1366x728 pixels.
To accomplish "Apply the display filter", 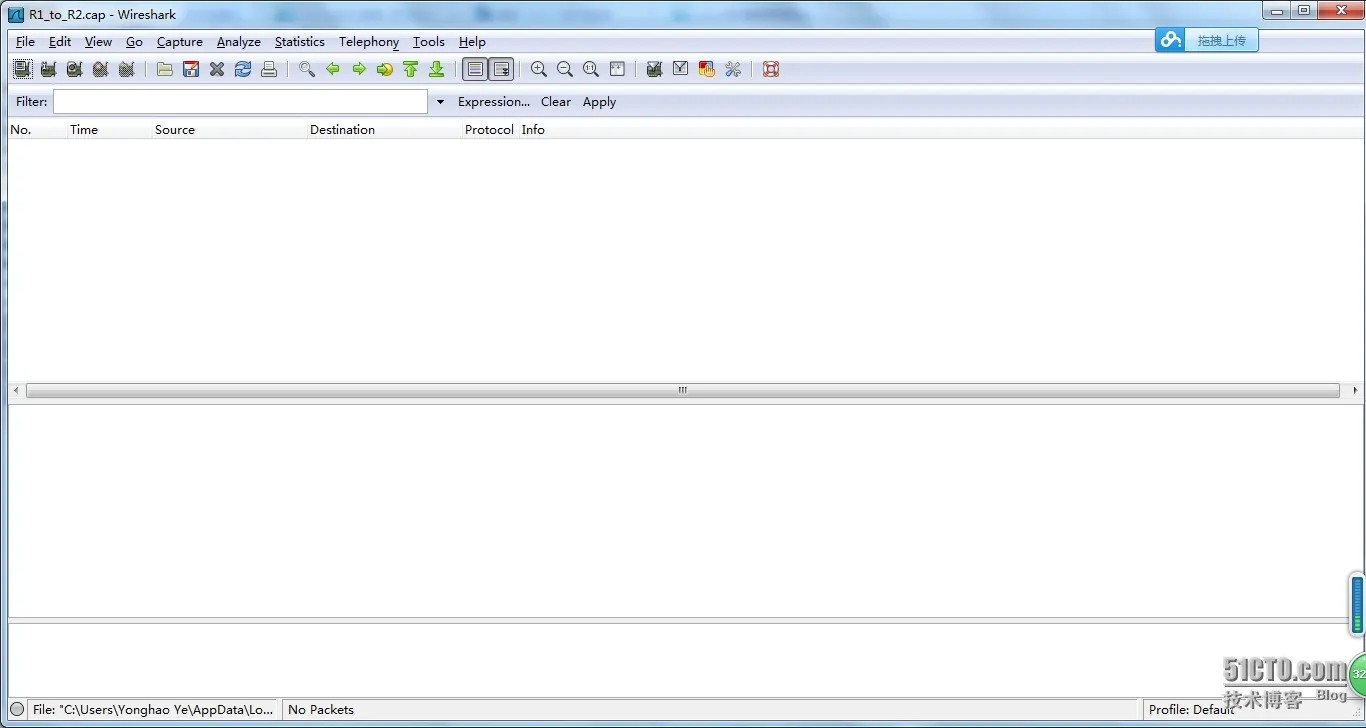I will 599,102.
